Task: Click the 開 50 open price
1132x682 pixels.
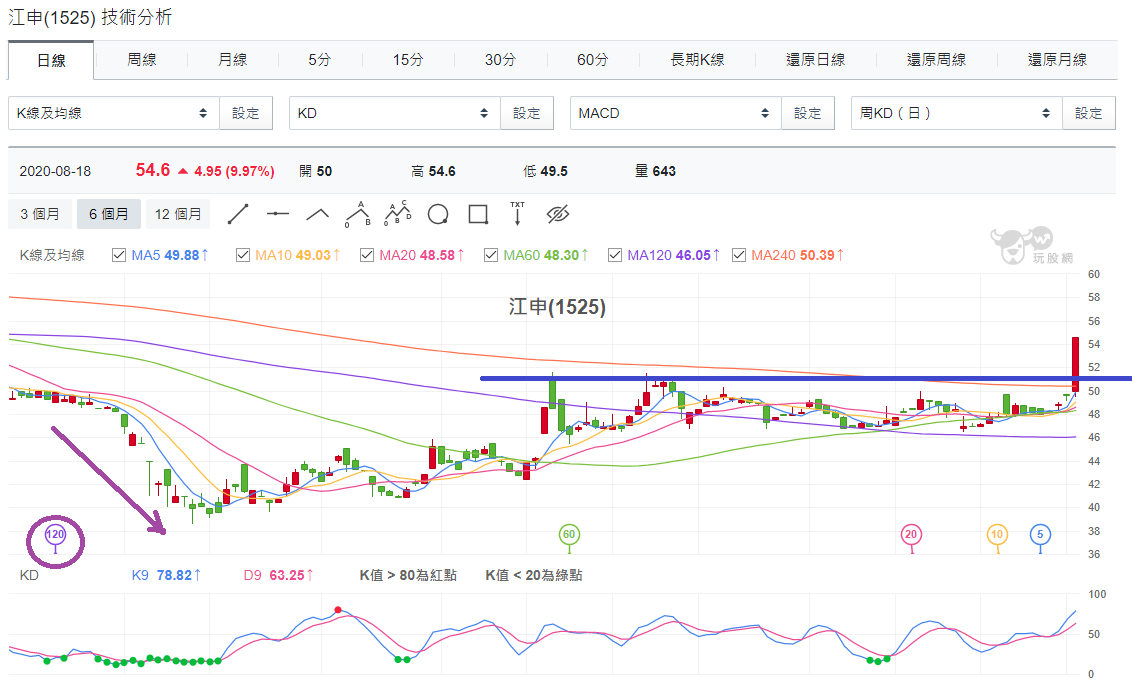Action: click(x=315, y=172)
